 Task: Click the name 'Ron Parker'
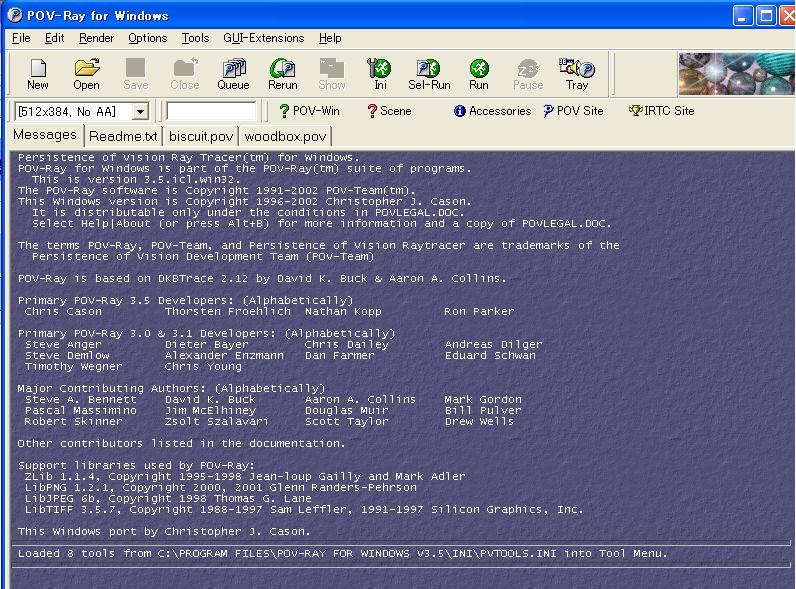click(x=479, y=311)
